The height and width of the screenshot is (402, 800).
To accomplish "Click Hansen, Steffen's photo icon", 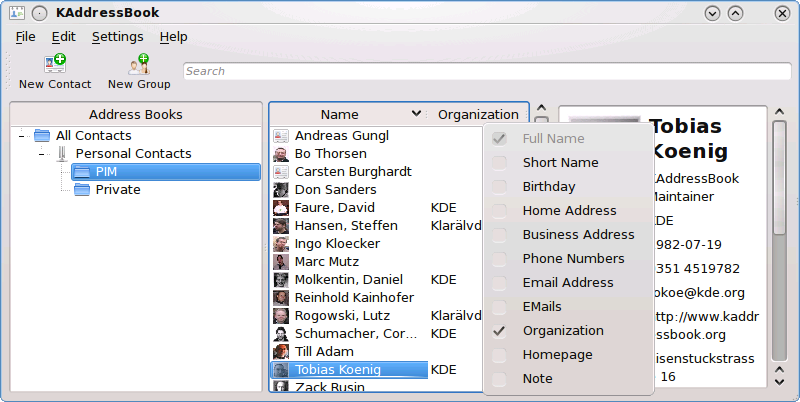I will coord(281,225).
